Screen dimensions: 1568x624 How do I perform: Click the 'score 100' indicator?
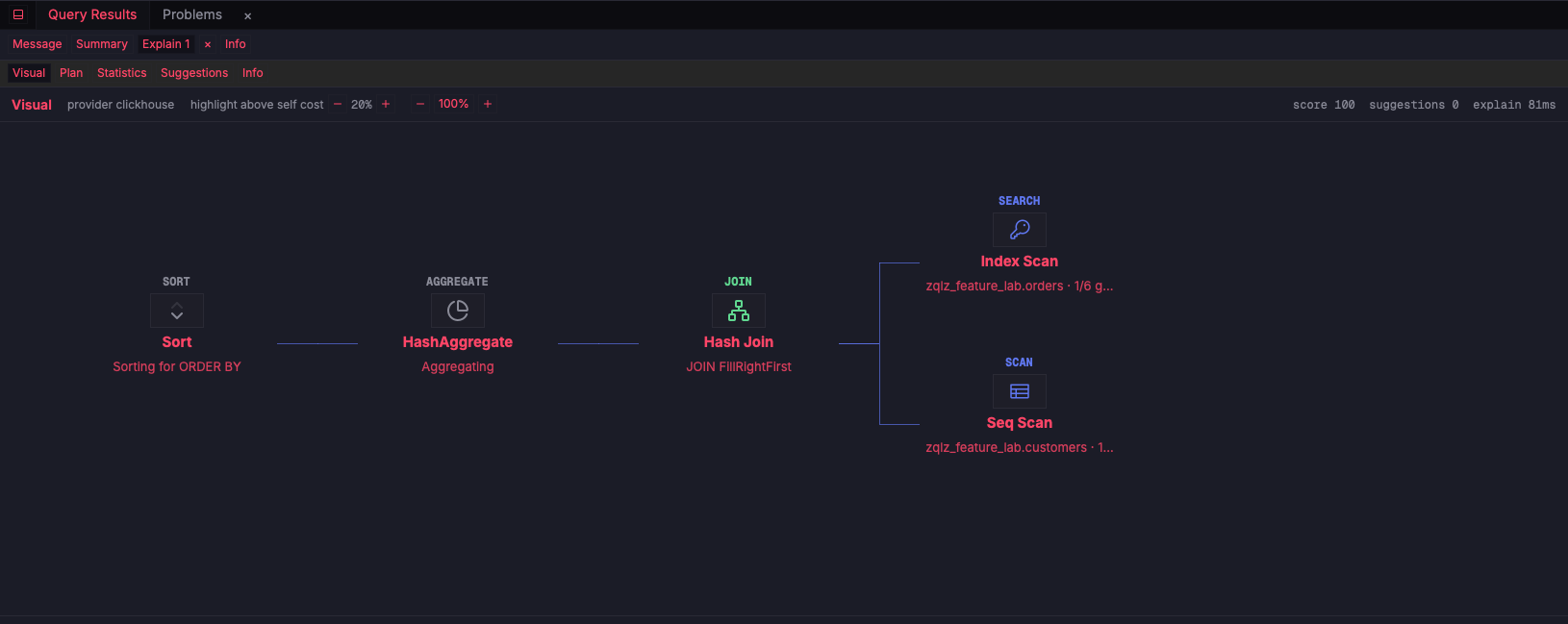coord(1324,105)
